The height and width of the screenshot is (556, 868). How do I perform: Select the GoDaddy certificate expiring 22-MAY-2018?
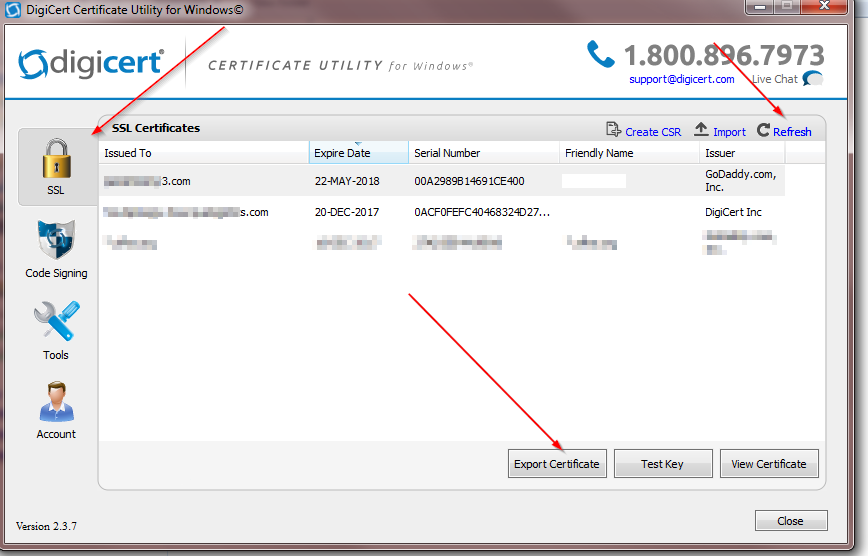348,181
